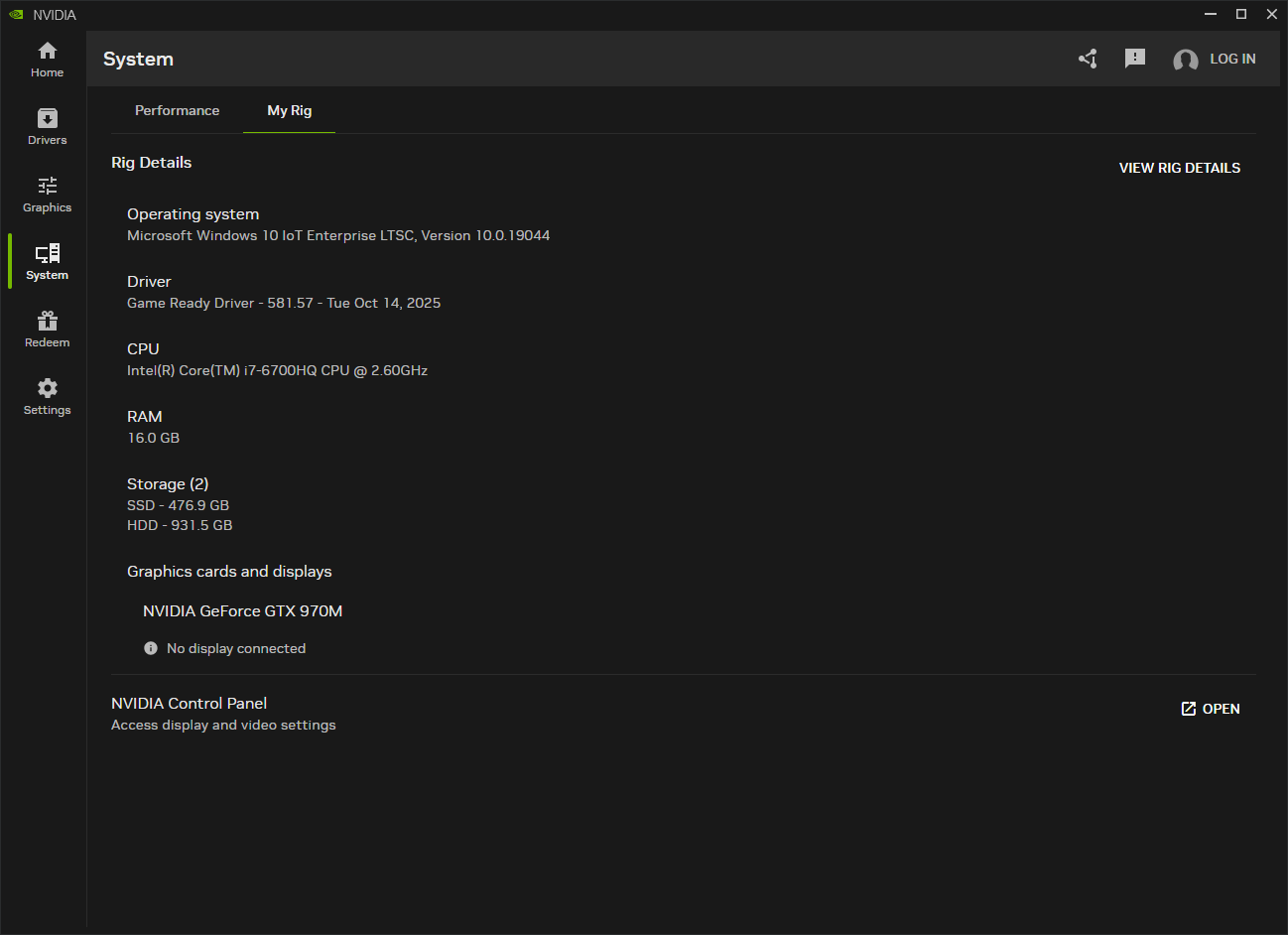Click the SSD - 476.9 GB entry
The height and width of the screenshot is (935, 1288).
click(179, 505)
